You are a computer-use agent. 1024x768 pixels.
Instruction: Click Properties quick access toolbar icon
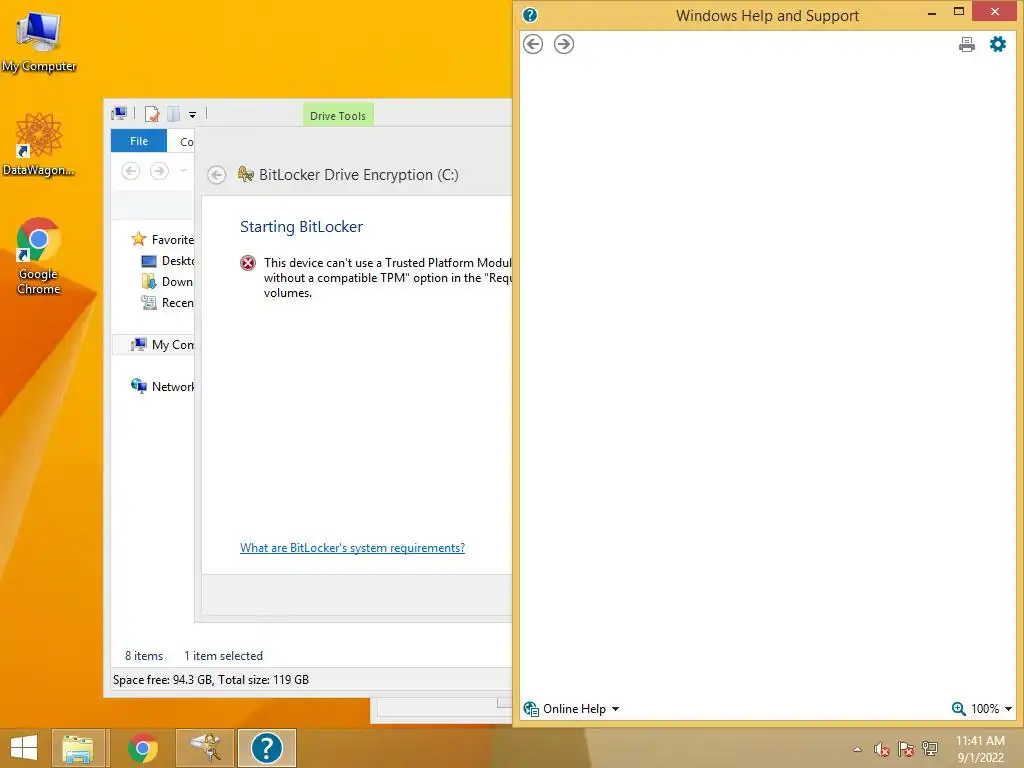(x=152, y=114)
